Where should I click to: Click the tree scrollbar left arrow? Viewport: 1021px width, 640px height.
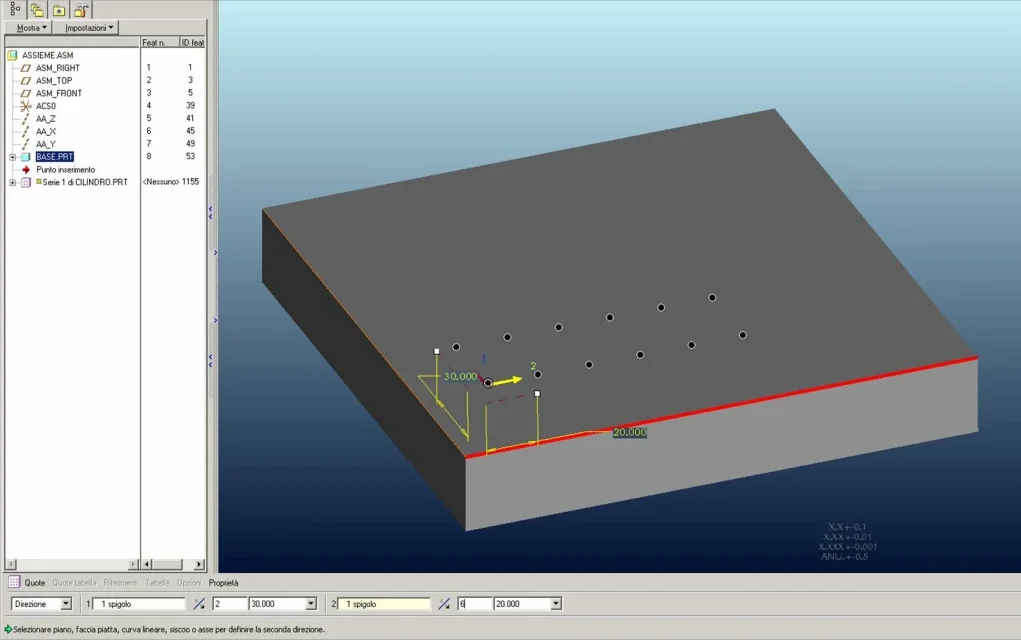(x=11, y=564)
